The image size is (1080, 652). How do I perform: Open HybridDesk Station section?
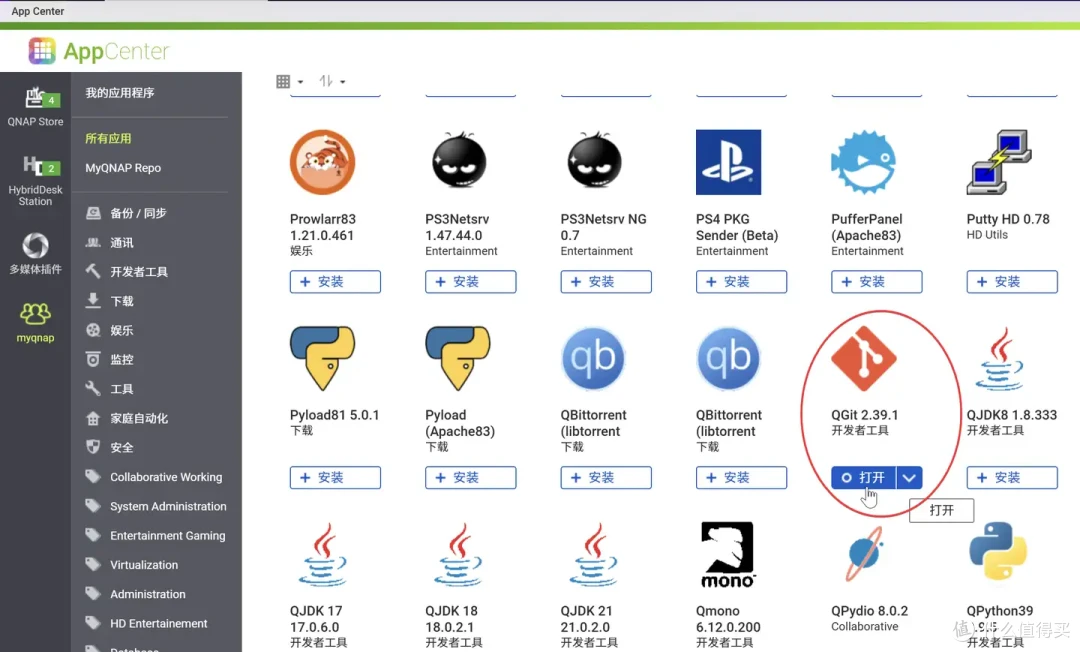point(35,180)
